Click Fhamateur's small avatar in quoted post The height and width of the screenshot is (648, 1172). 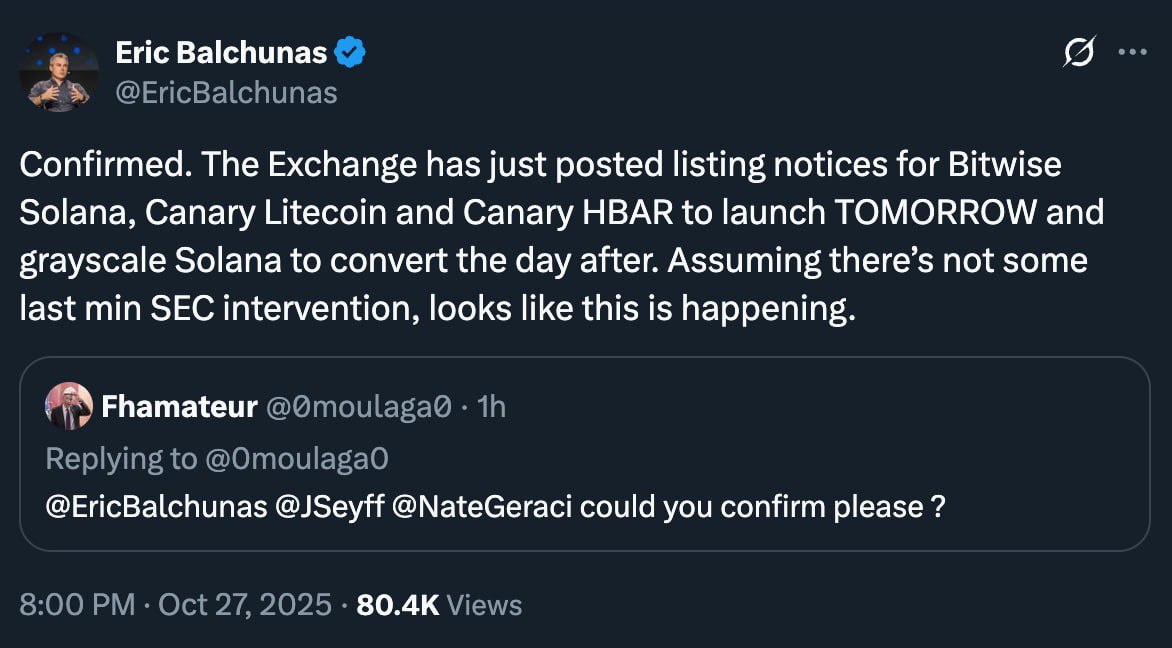pos(69,406)
